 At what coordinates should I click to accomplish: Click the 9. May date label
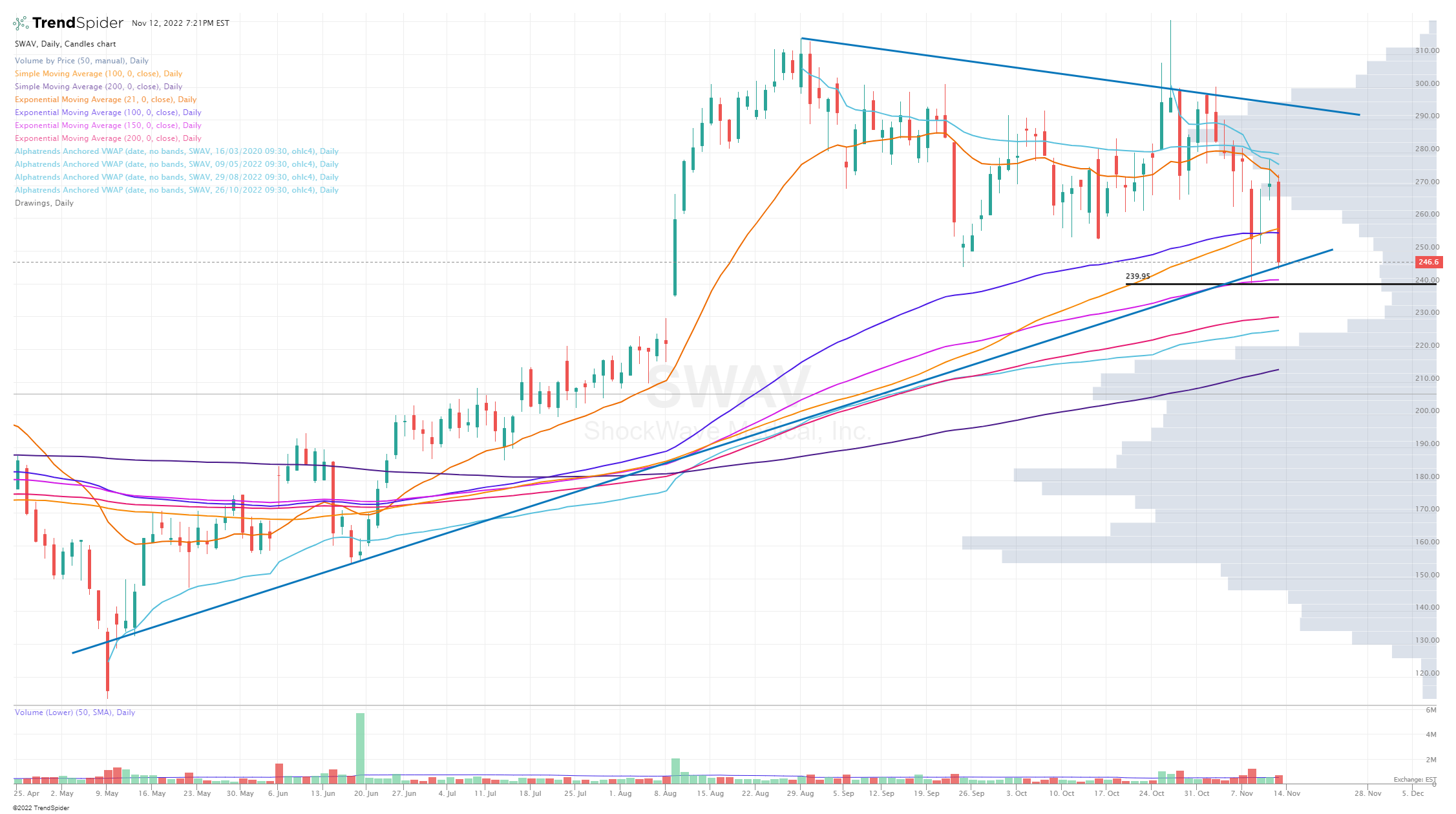click(x=107, y=793)
